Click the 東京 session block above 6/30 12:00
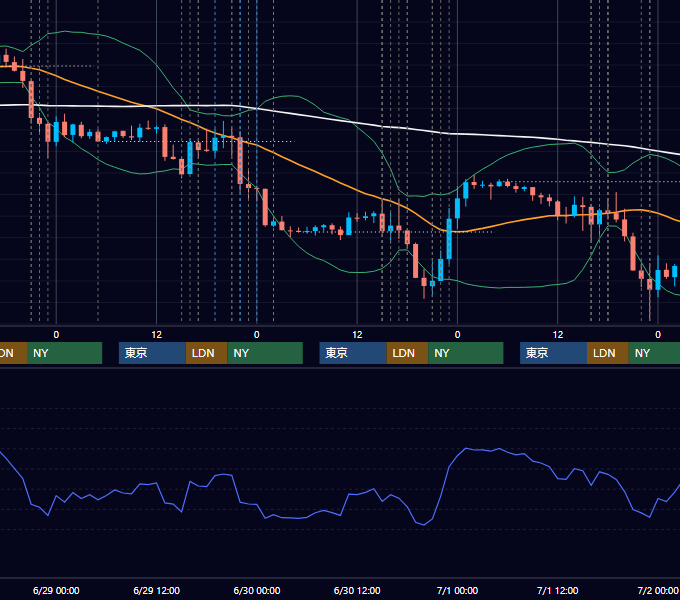This screenshot has height=600, width=680. point(353,353)
